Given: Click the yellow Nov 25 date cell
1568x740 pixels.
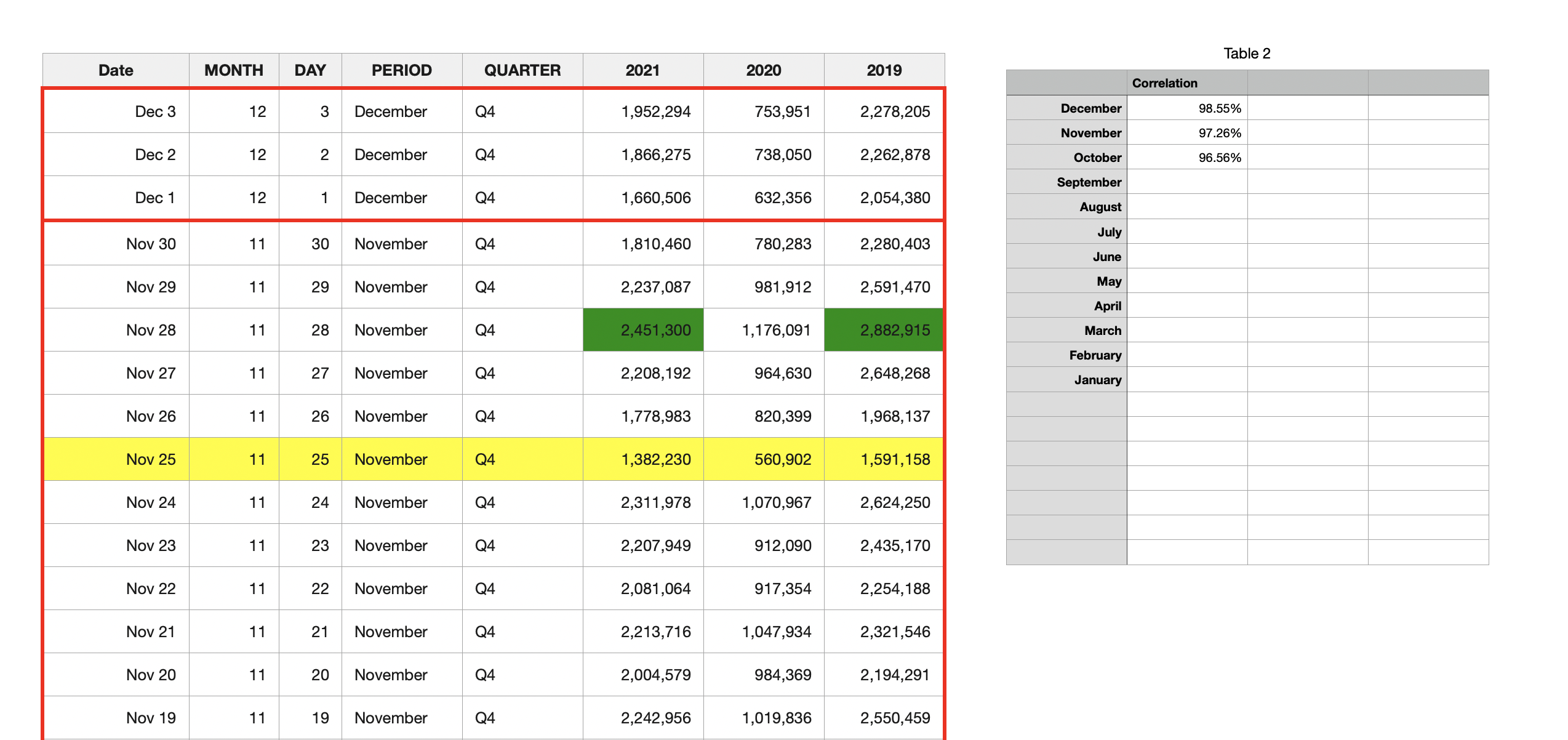Looking at the screenshot, I should 116,459.
